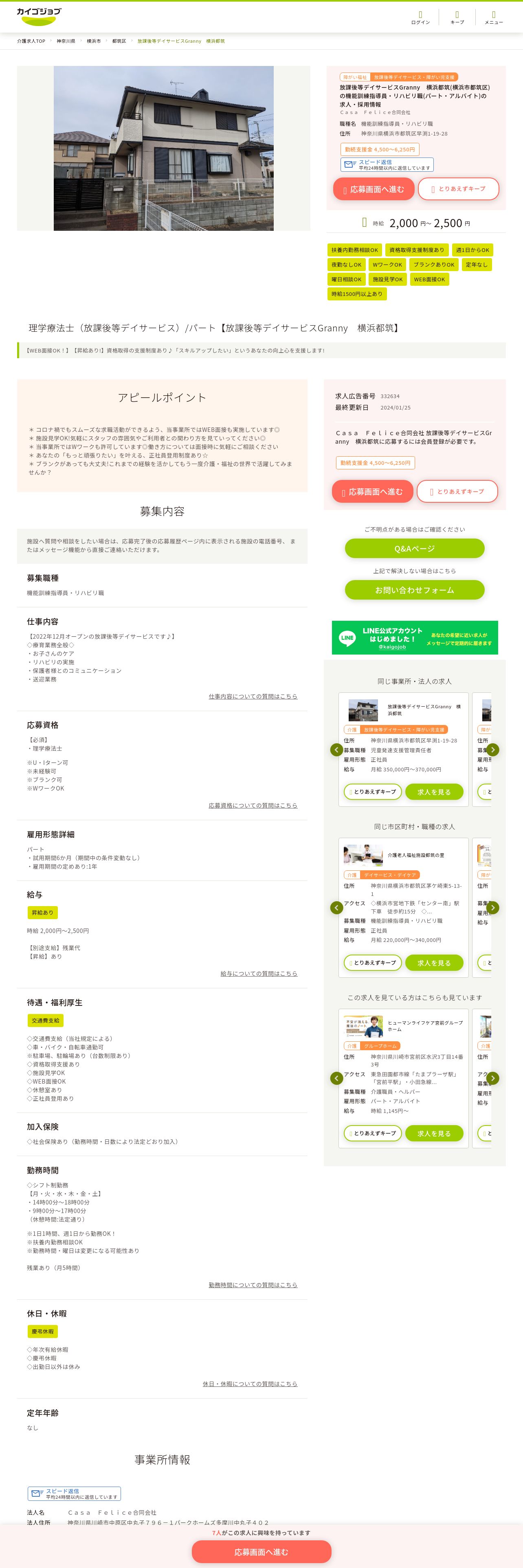The width and height of the screenshot is (523, 1568).
Task: Click 横浜市 breadcrumb link
Action: pyautogui.click(x=94, y=42)
